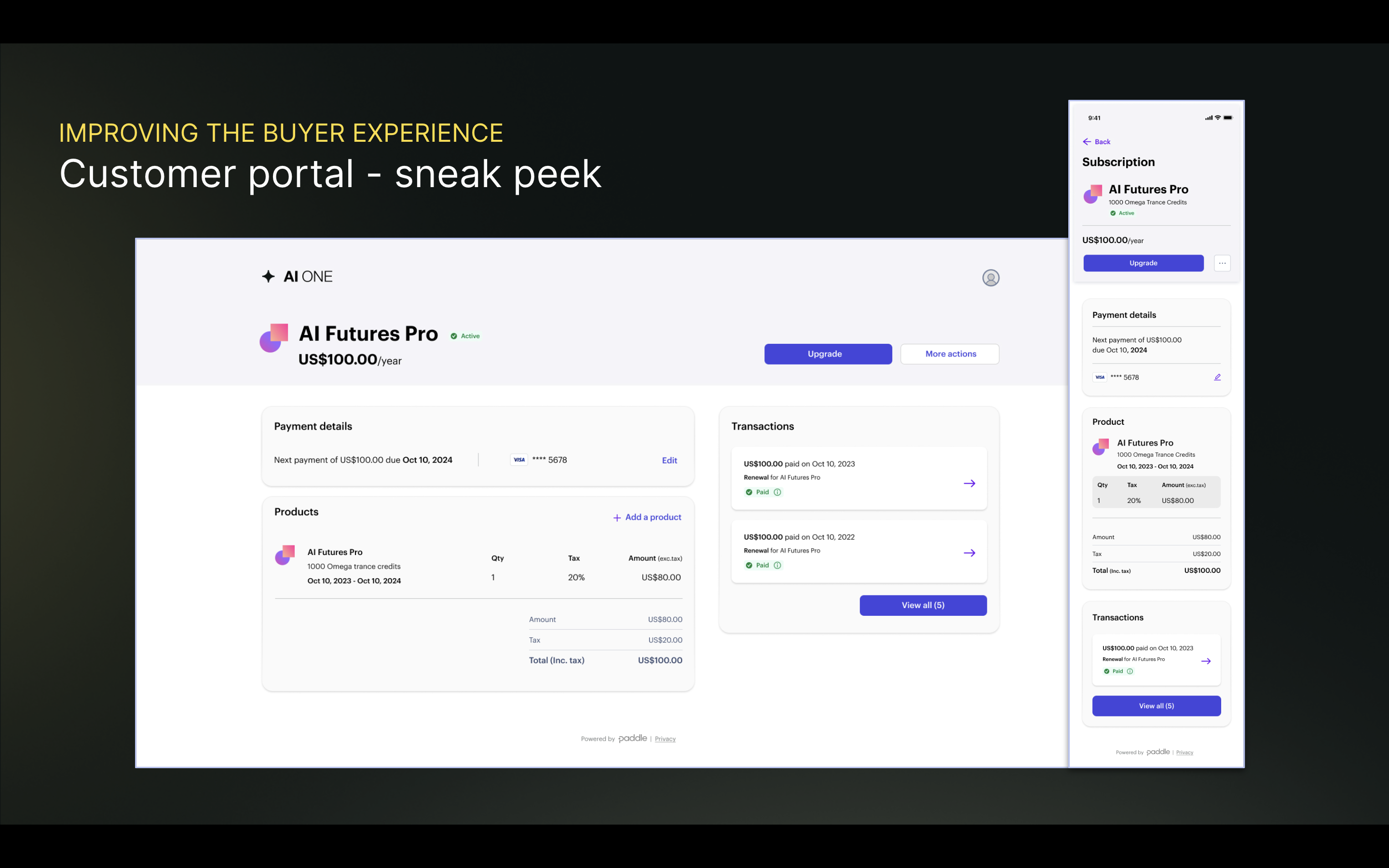Viewport: 1389px width, 868px height.
Task: Click info icon beside Paid on 2023 transaction
Action: click(778, 492)
